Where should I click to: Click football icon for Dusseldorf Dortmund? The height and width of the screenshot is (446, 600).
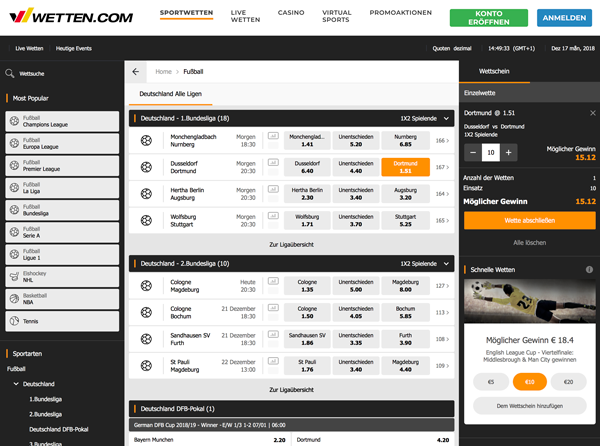point(146,167)
